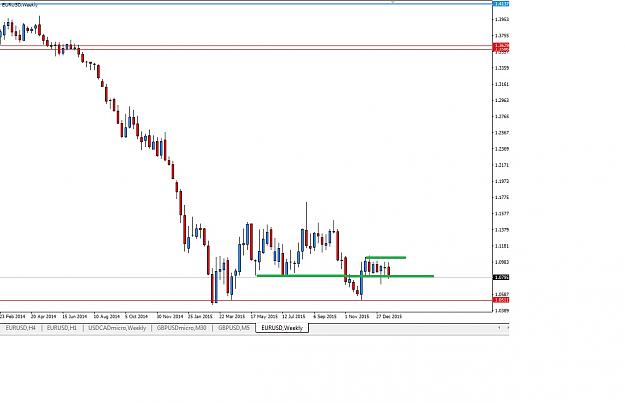The width and height of the screenshot is (625, 403).
Task: Click the blue price tag atop the scale
Action: point(501,4)
